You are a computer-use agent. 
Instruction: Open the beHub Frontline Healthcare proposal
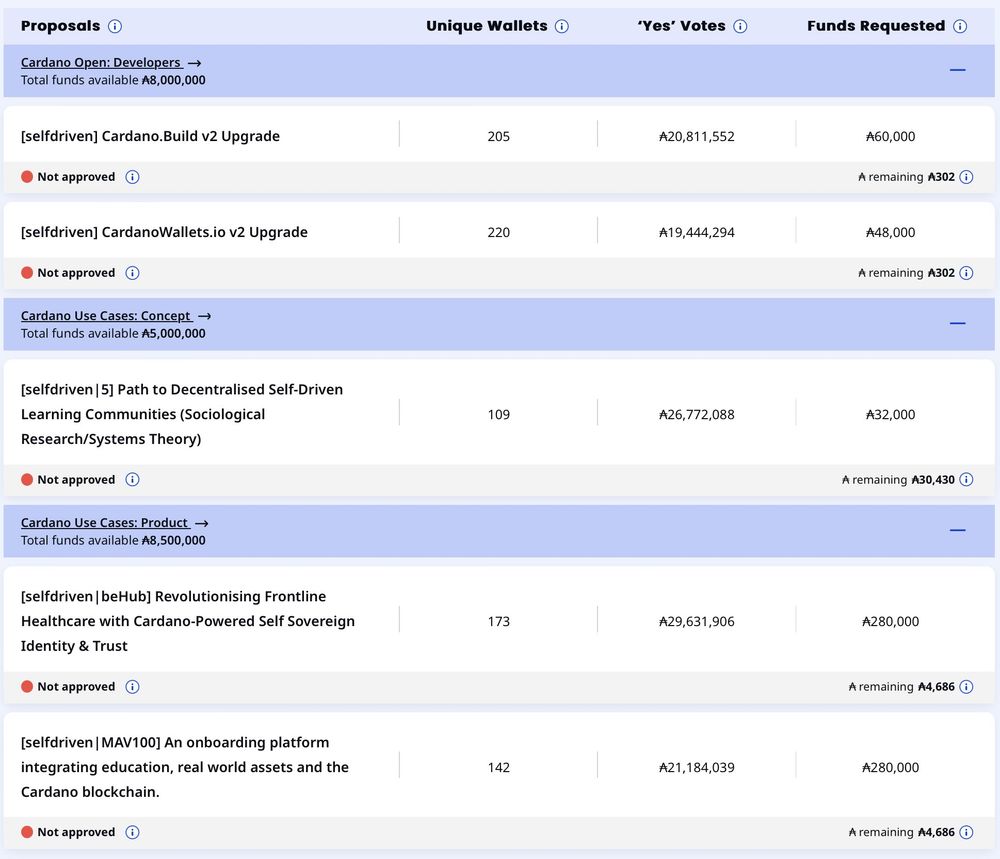(187, 621)
